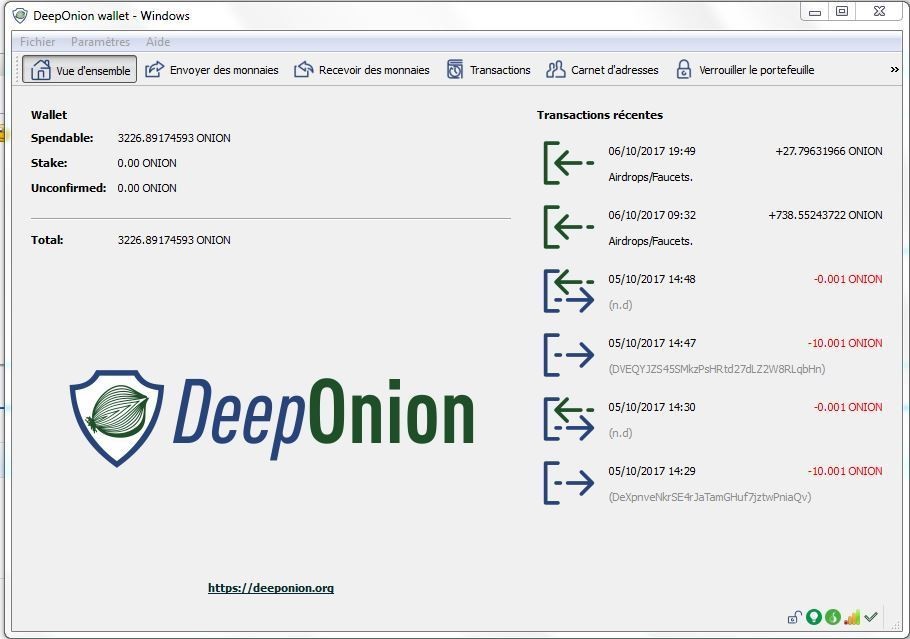Screen dimensions: 910x639
Task: Open the Fichier menu
Action: coord(36,42)
